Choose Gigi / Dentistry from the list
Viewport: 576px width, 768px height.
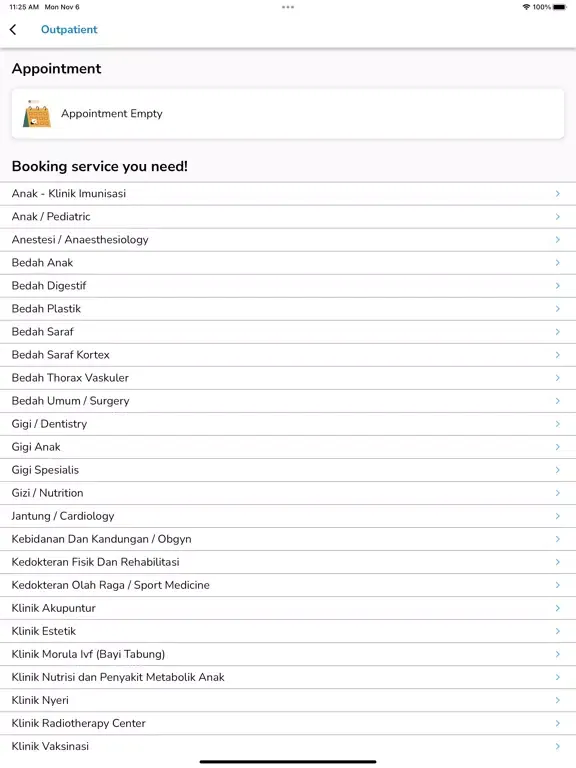[288, 424]
